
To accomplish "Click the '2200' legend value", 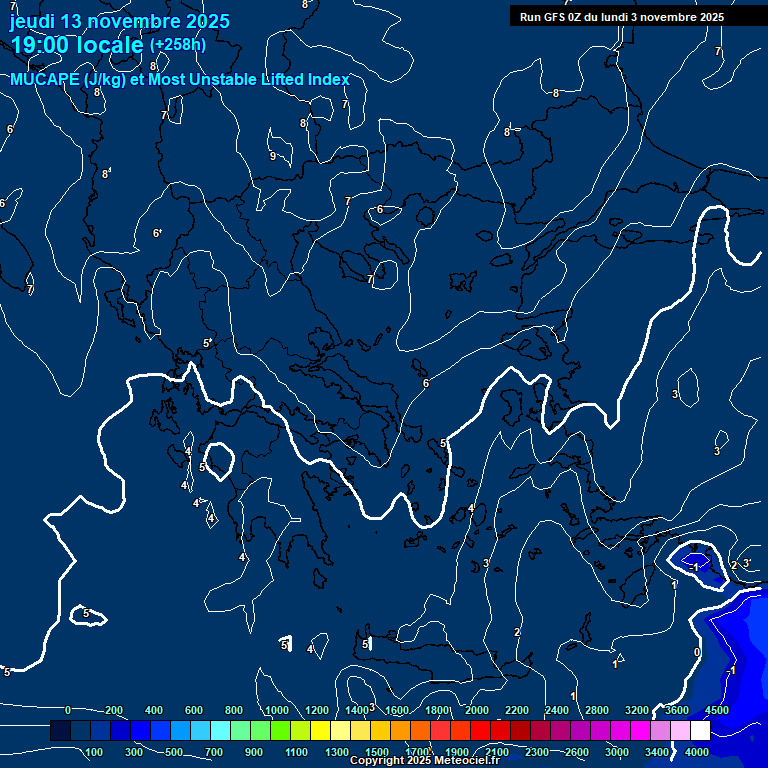I will click(517, 710).
